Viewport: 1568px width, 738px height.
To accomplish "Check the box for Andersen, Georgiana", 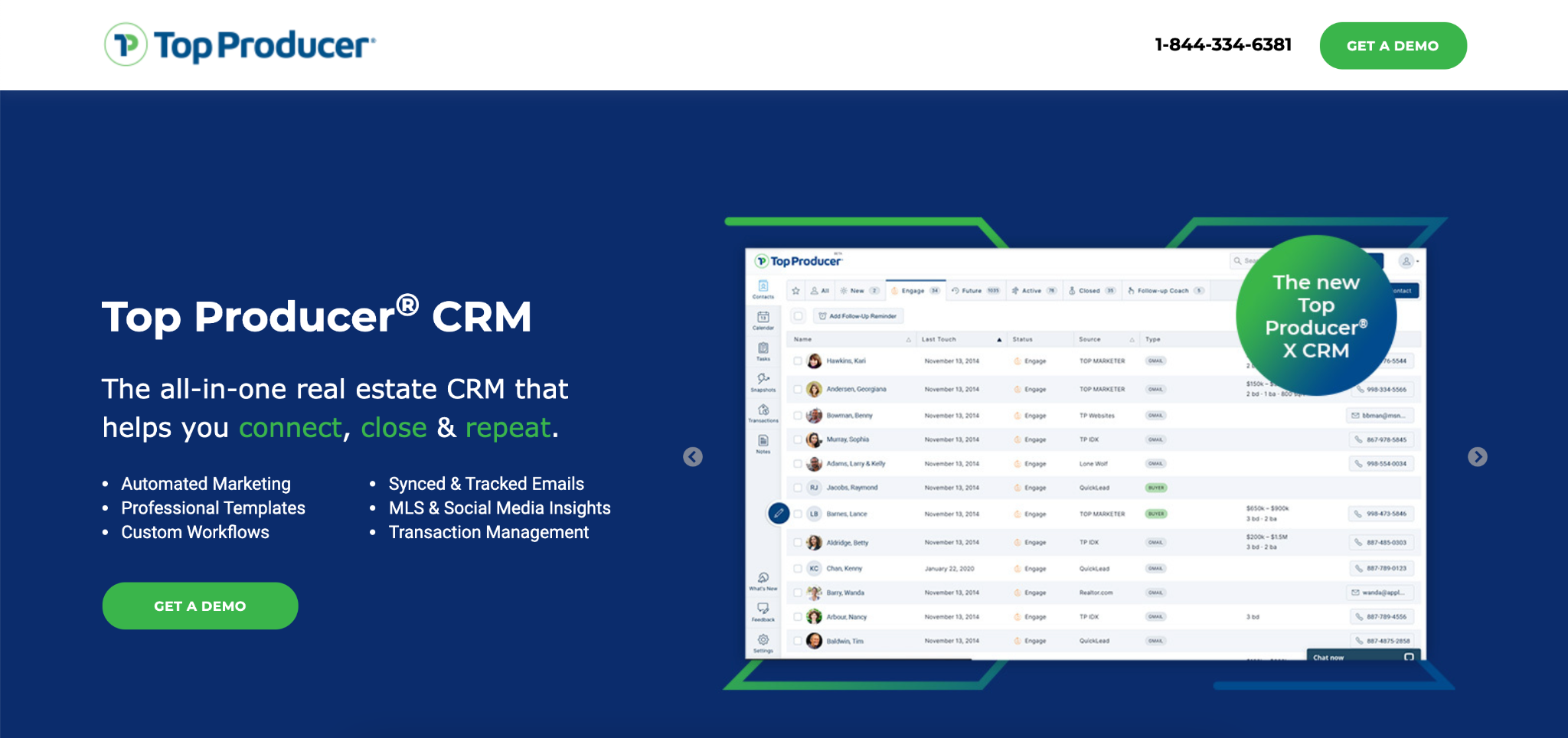I will tap(798, 389).
